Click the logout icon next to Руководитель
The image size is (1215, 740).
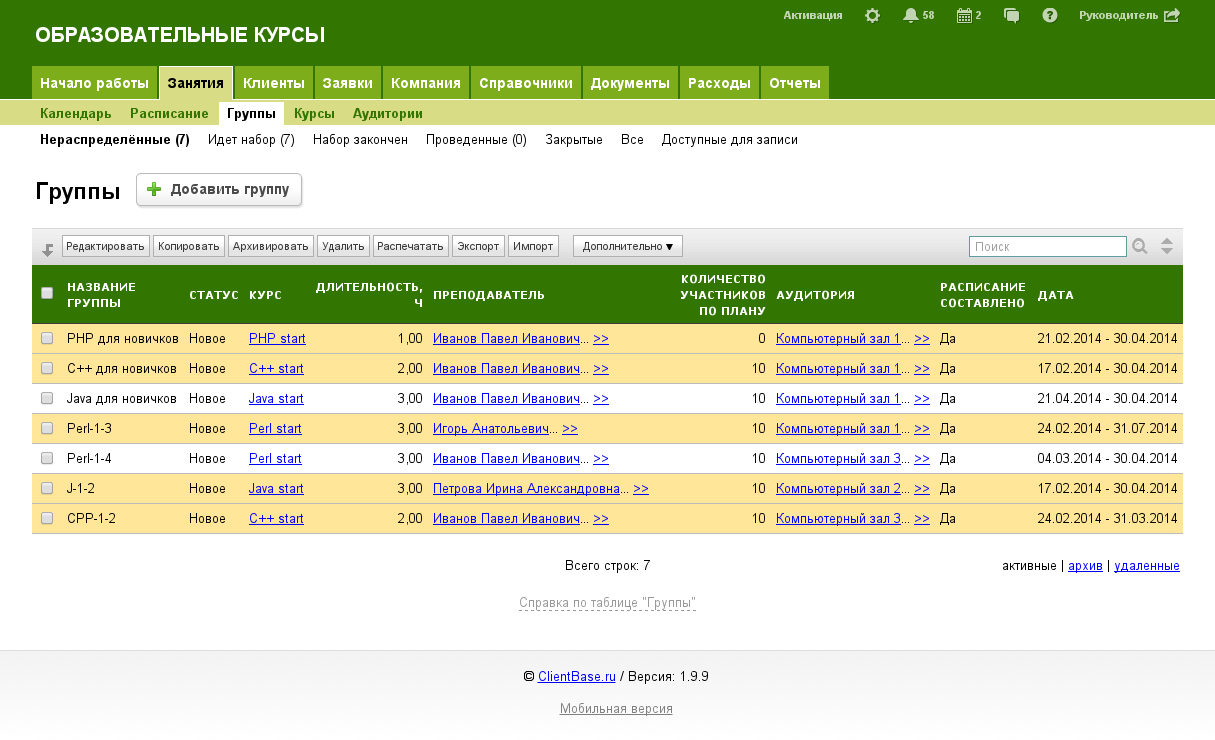pos(1172,15)
